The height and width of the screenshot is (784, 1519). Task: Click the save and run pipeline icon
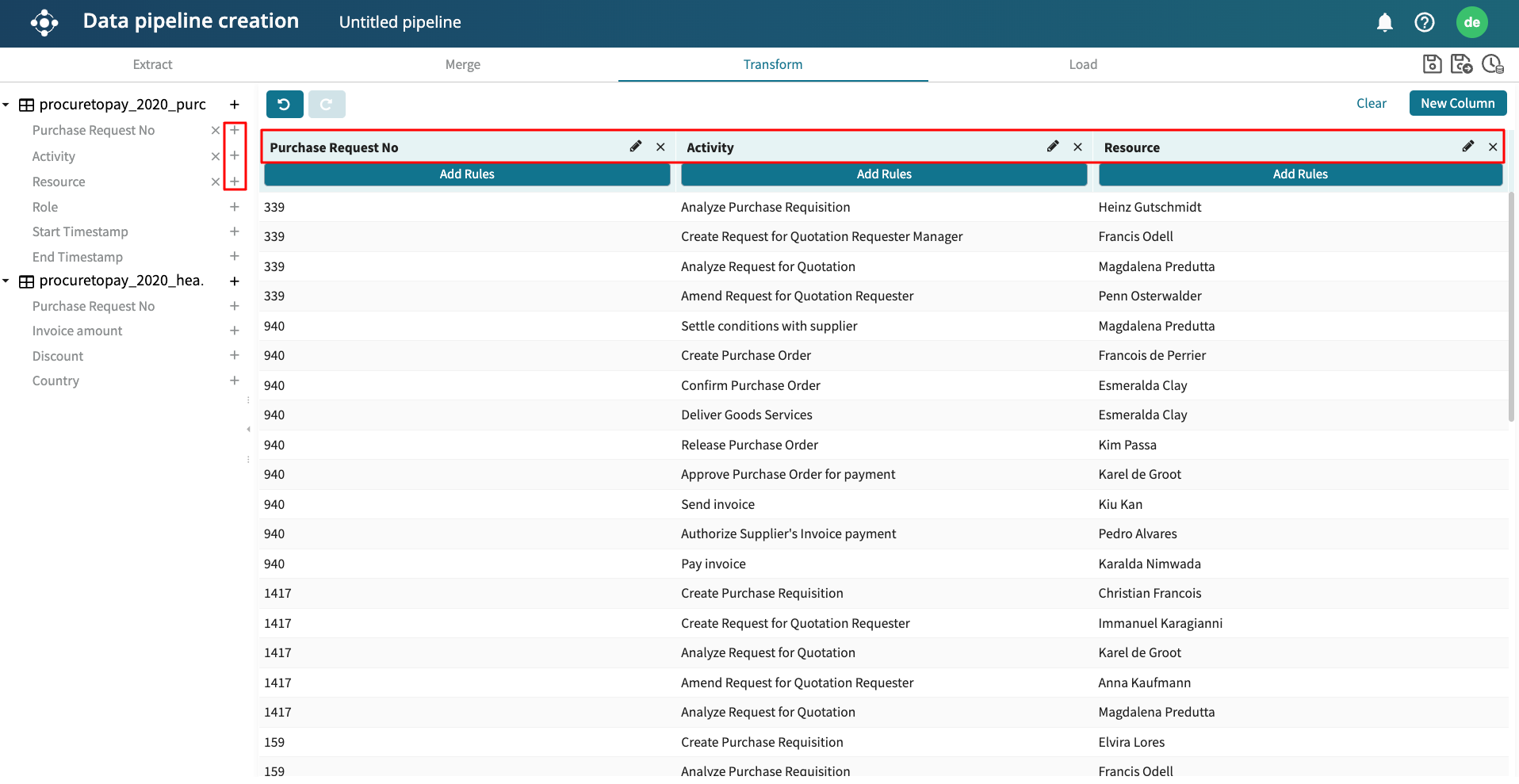coord(1461,64)
